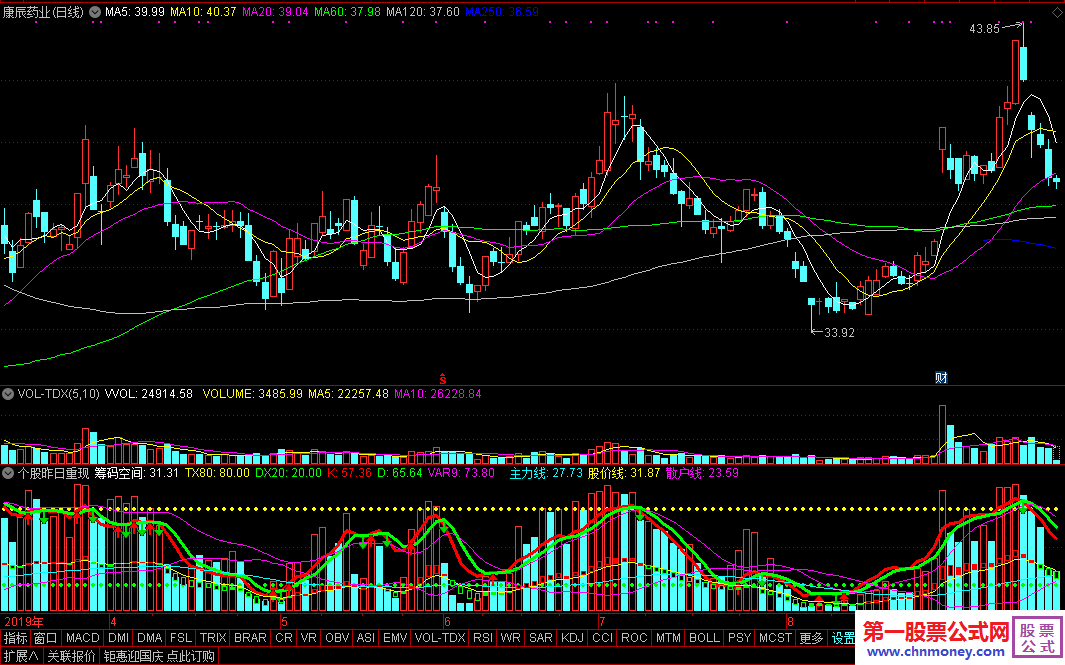Click the VOLUME: 3485.99 value
Viewport: 1065px width, 665px height.
(x=253, y=394)
